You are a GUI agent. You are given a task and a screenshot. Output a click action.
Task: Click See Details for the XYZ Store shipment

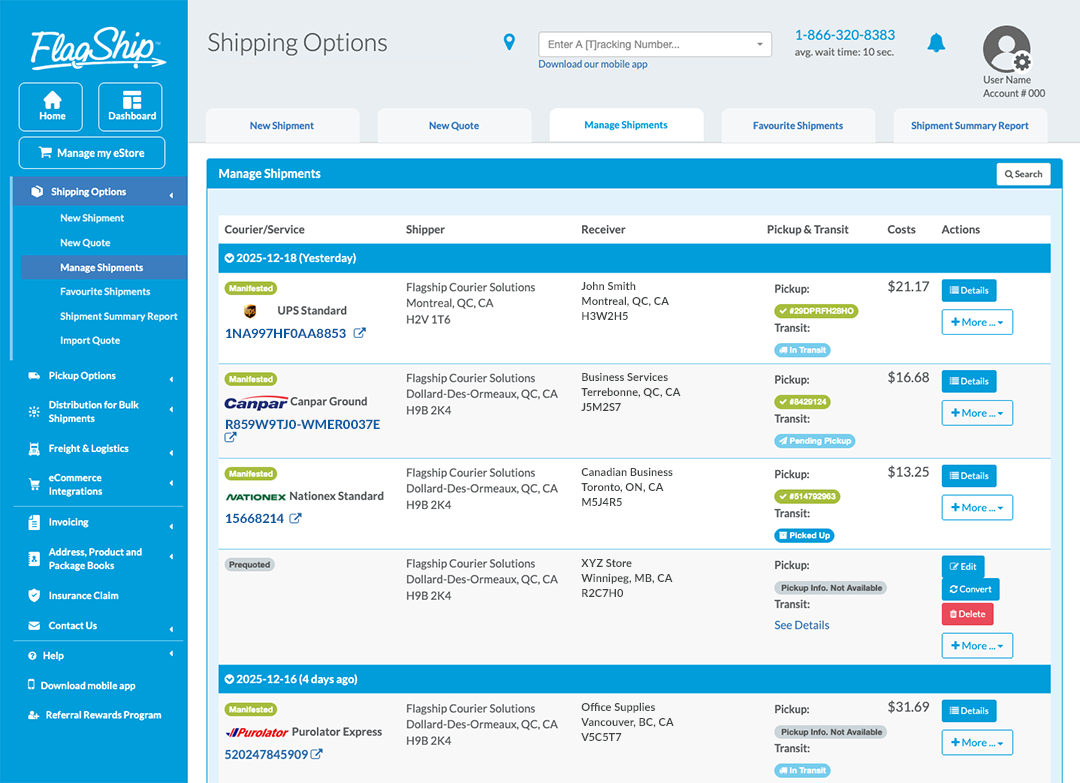801,624
